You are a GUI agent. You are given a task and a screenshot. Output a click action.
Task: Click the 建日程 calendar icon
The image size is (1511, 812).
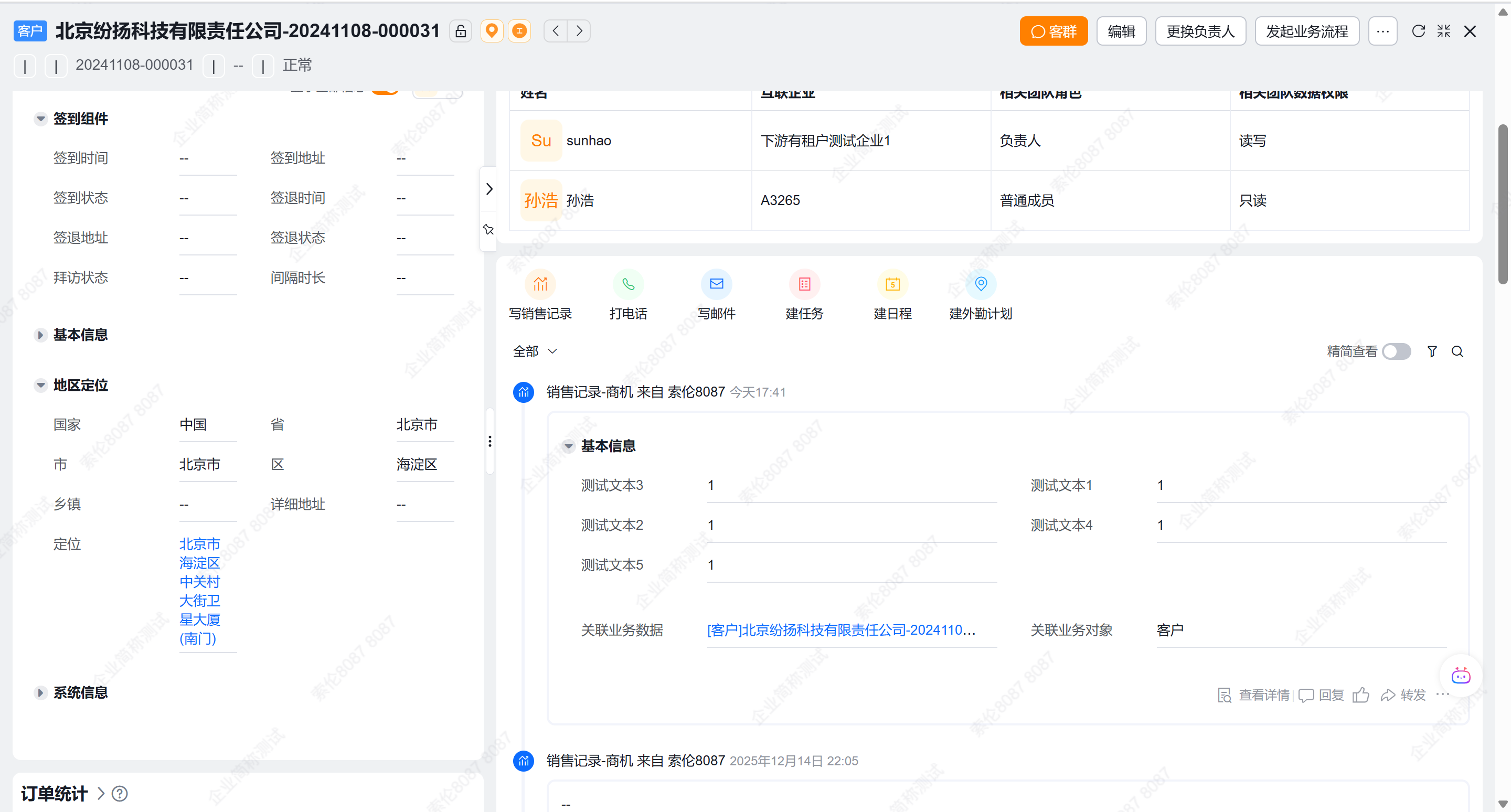[x=892, y=284]
